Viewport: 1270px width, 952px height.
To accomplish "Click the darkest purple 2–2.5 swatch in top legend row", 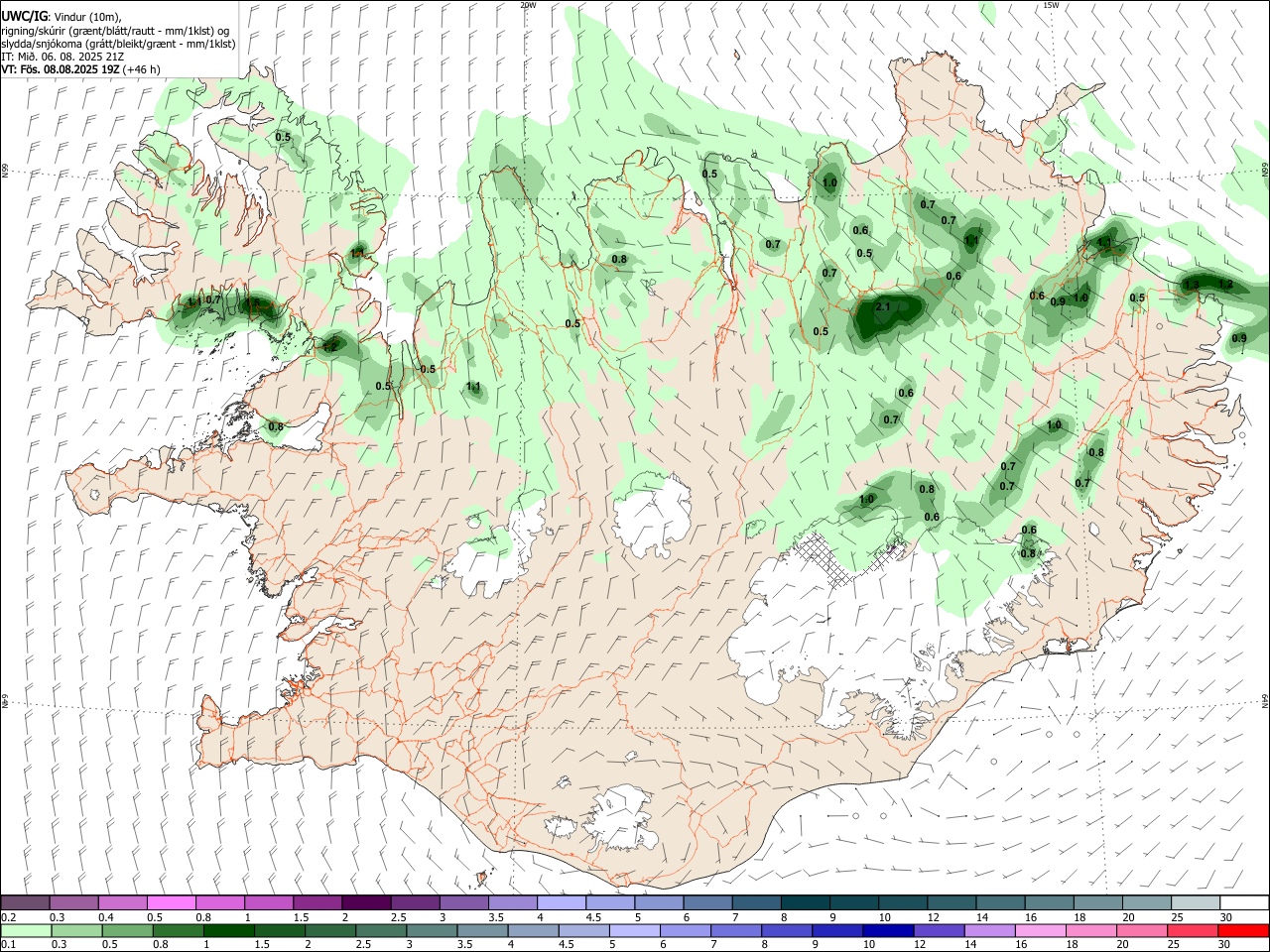I will (x=366, y=903).
